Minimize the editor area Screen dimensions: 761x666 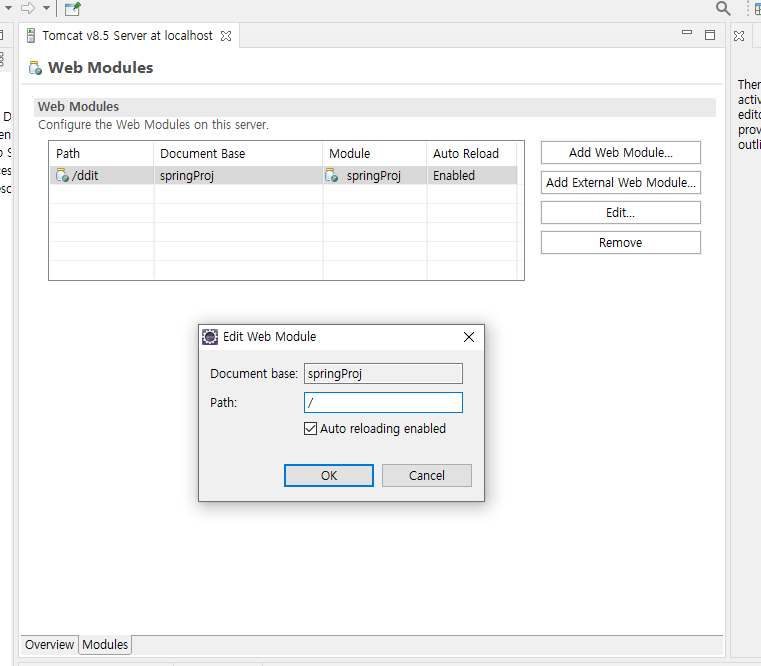coord(687,33)
